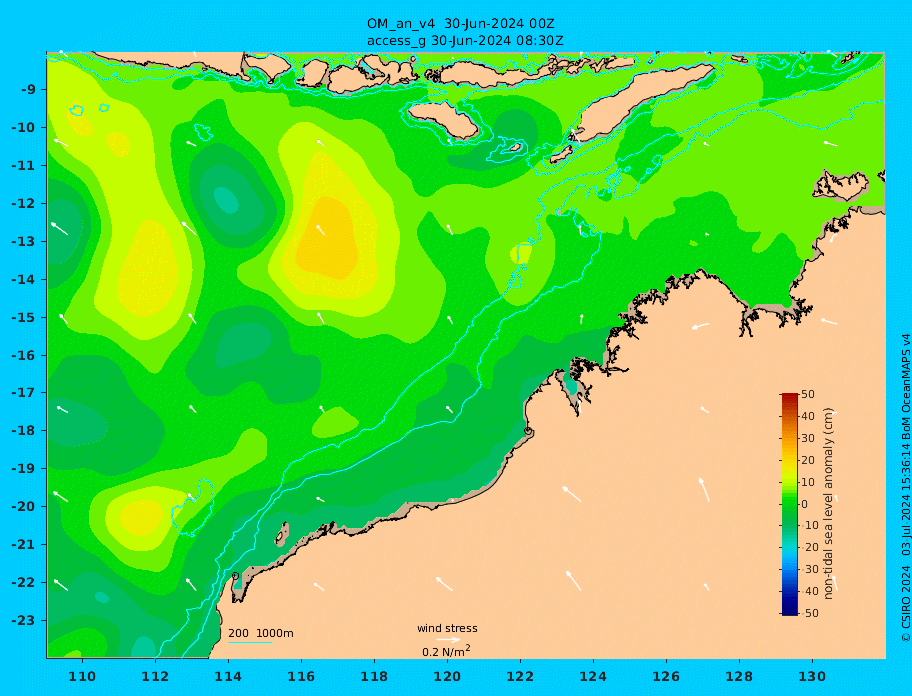Click the -19 latitude tick label
The height and width of the screenshot is (696, 912).
24,469
